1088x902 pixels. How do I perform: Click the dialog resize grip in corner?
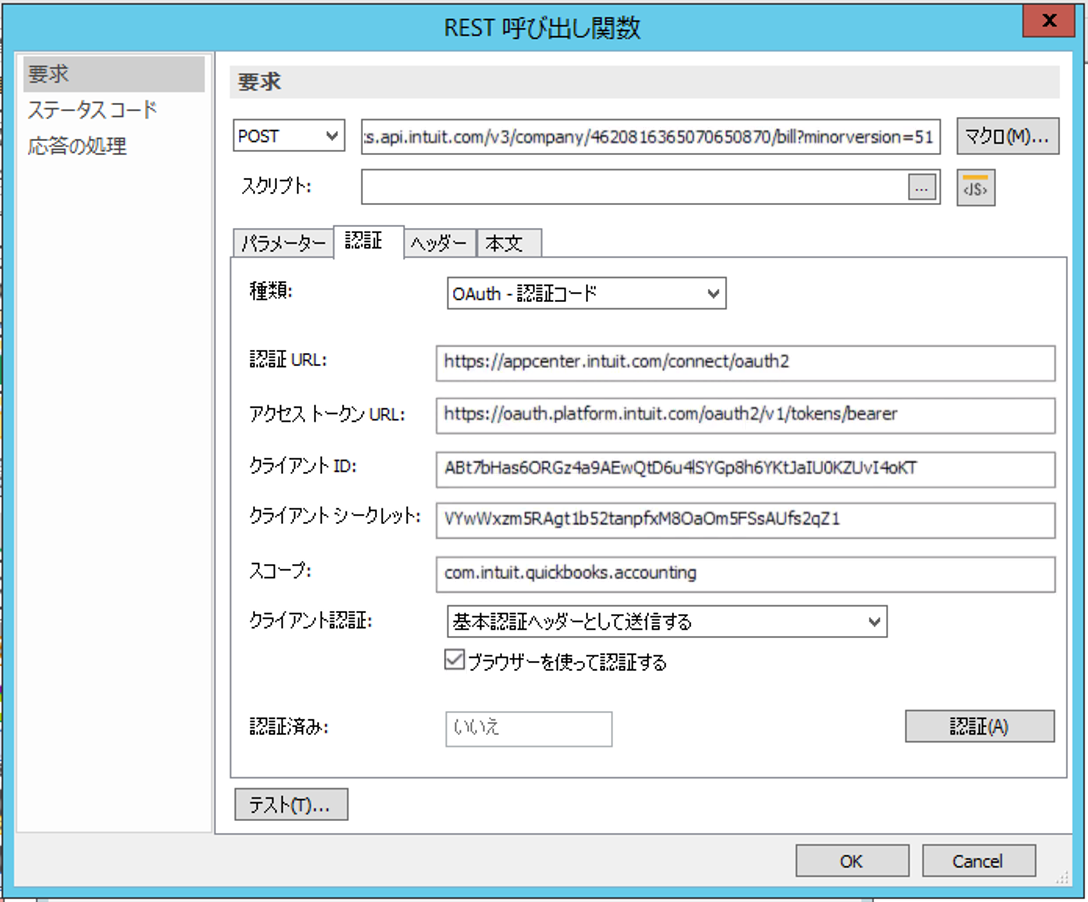(x=1062, y=877)
